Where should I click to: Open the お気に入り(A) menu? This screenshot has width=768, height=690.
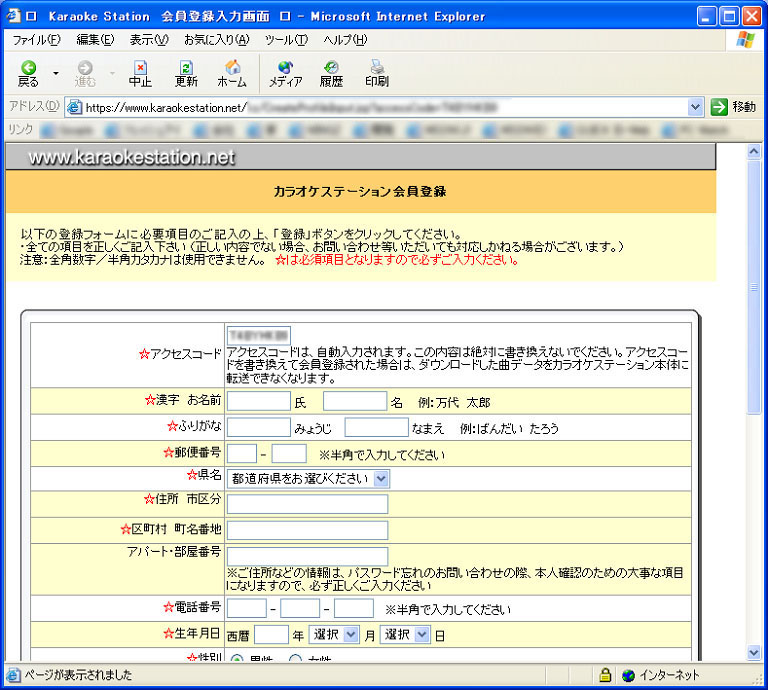(x=216, y=40)
